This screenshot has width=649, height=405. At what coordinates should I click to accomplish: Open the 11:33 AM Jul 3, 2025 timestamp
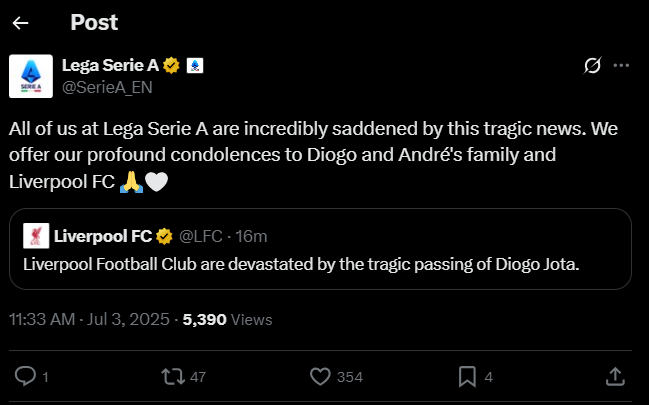tap(89, 320)
